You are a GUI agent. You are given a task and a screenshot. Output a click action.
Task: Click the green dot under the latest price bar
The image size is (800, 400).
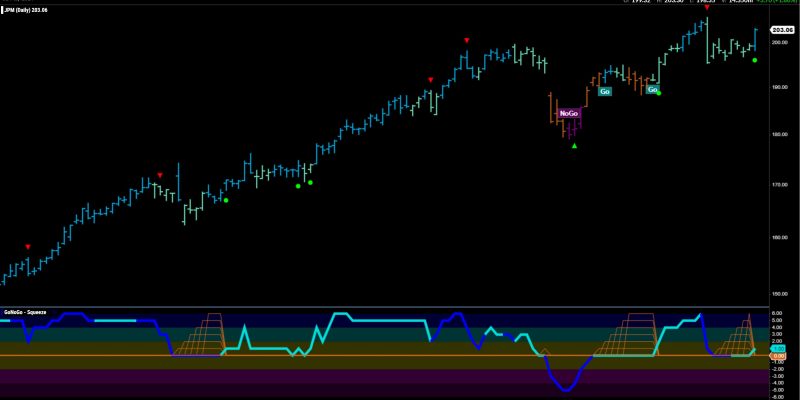pos(755,60)
